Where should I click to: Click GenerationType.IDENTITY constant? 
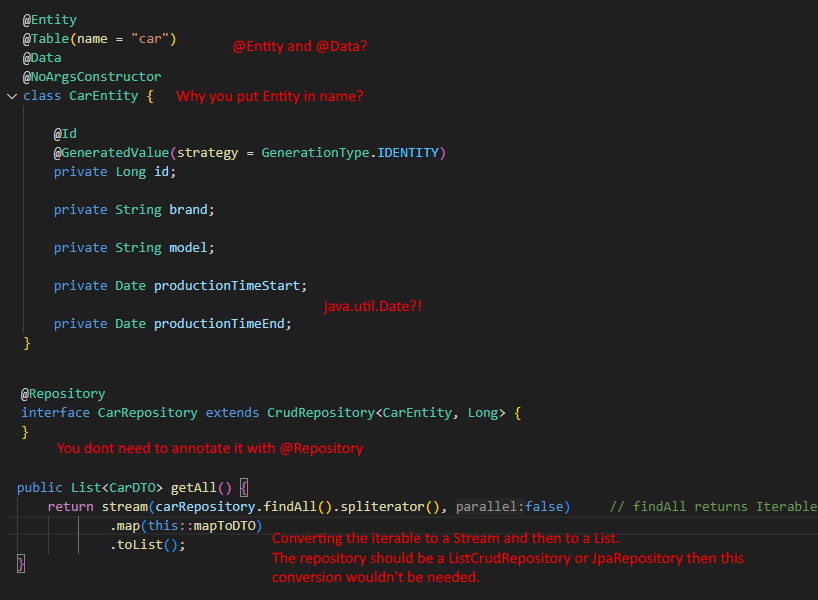click(x=350, y=153)
